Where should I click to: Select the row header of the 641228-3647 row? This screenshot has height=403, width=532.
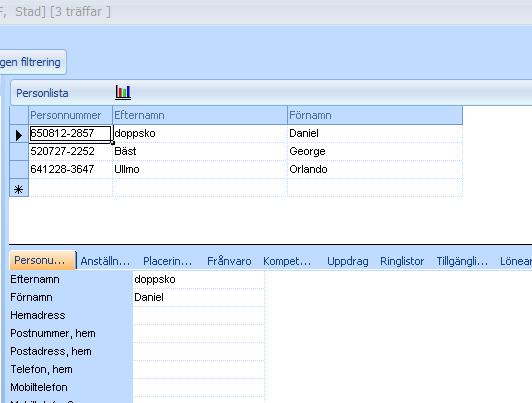(19, 169)
